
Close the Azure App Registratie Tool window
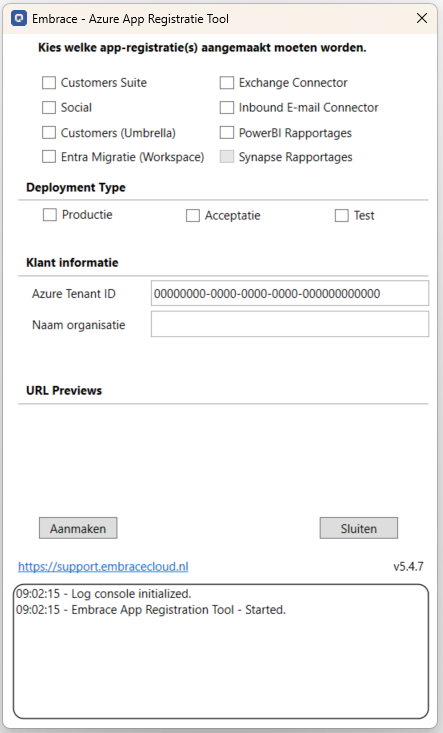tap(422, 18)
